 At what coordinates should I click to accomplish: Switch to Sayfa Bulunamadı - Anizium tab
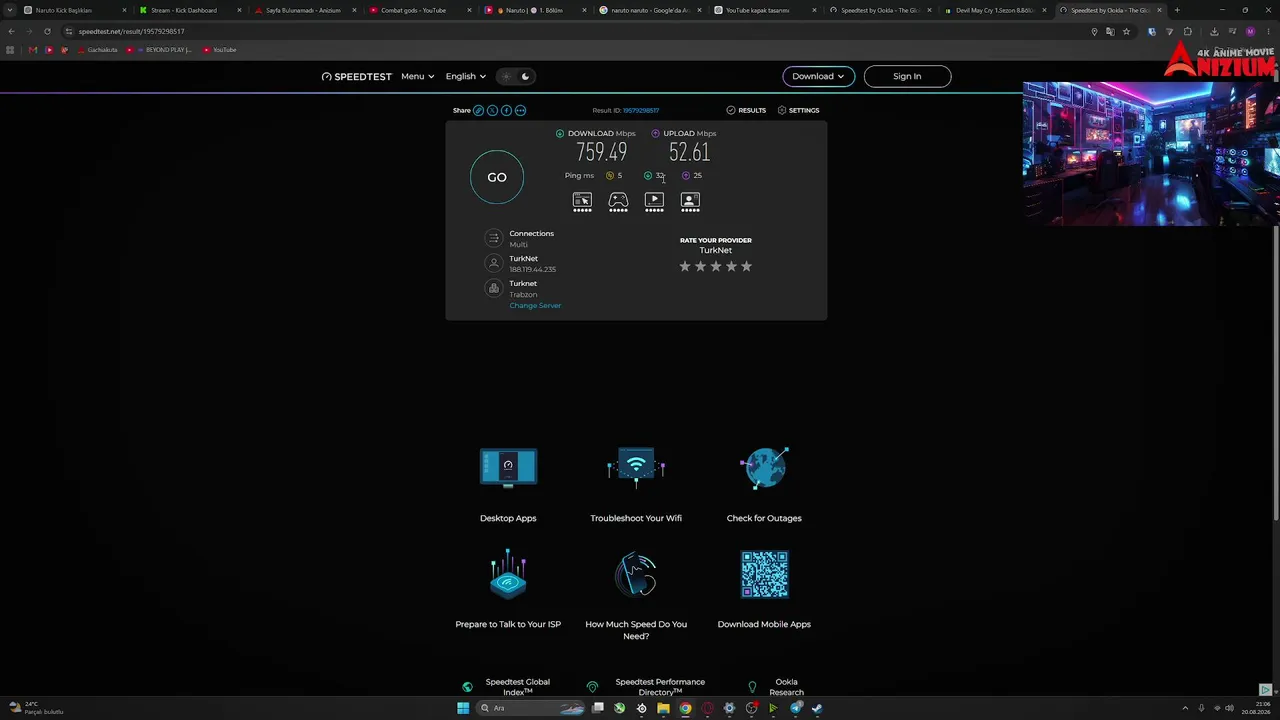(x=304, y=10)
